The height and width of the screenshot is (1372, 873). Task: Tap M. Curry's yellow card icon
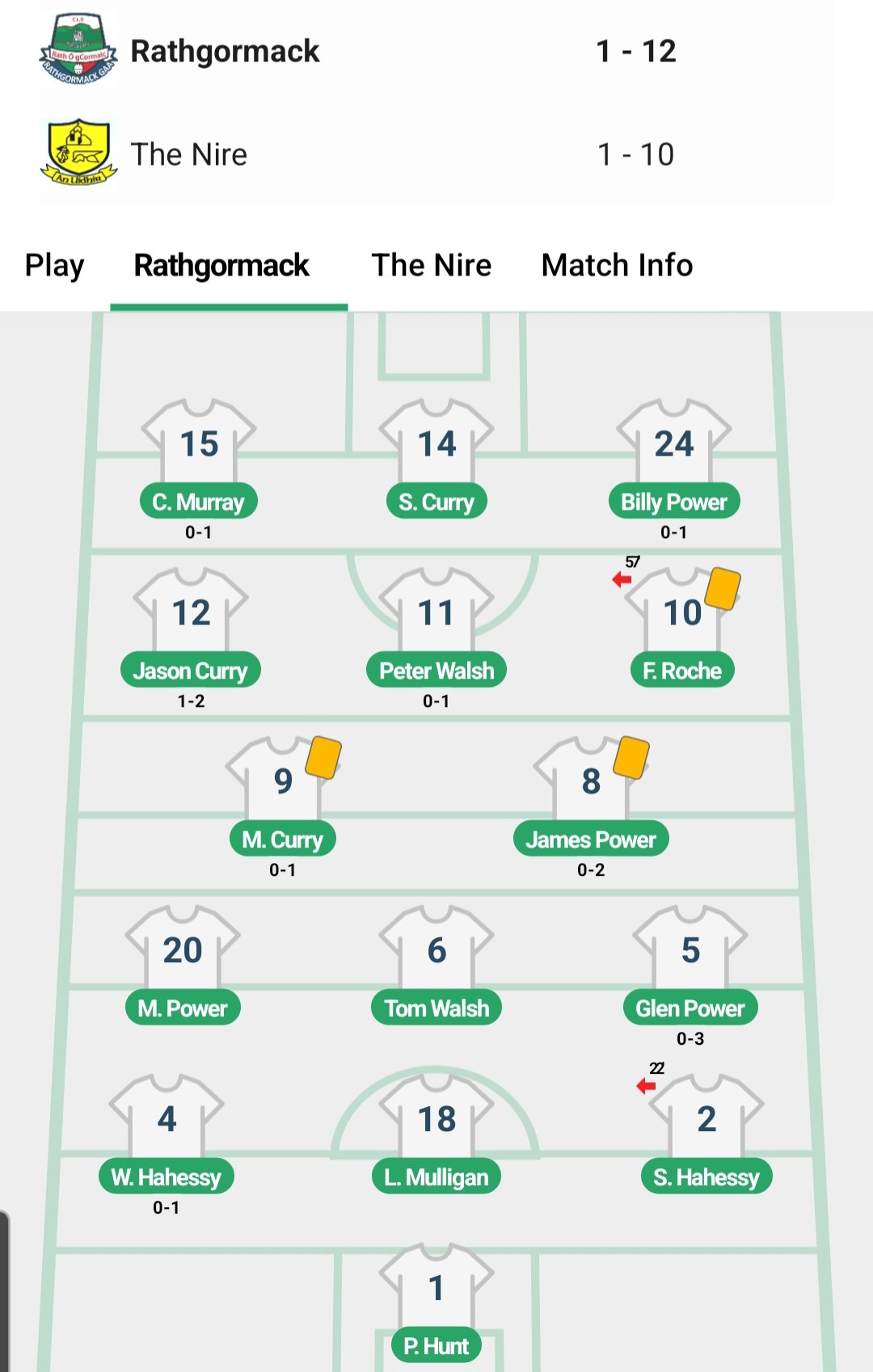point(323,757)
